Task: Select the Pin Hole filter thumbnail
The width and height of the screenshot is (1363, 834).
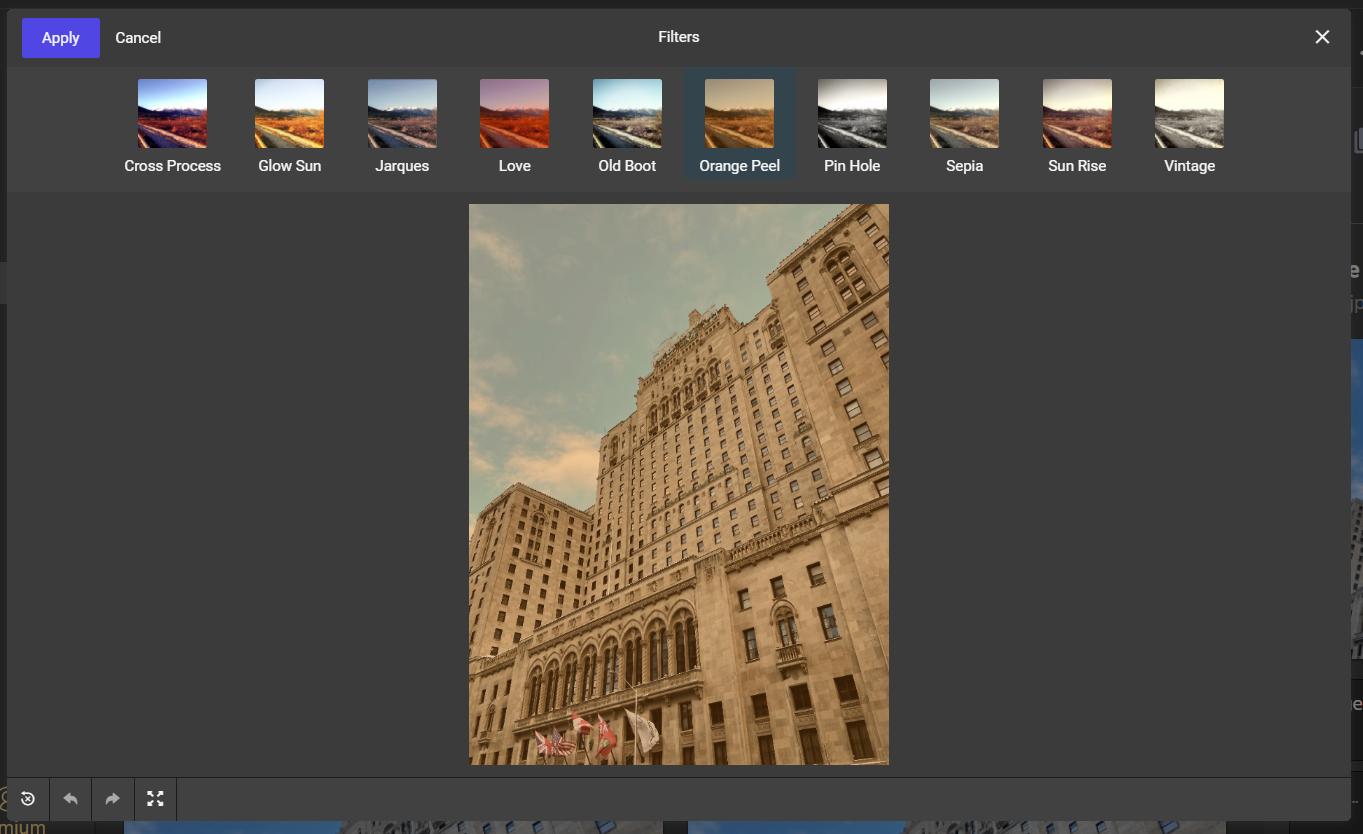Action: click(852, 114)
